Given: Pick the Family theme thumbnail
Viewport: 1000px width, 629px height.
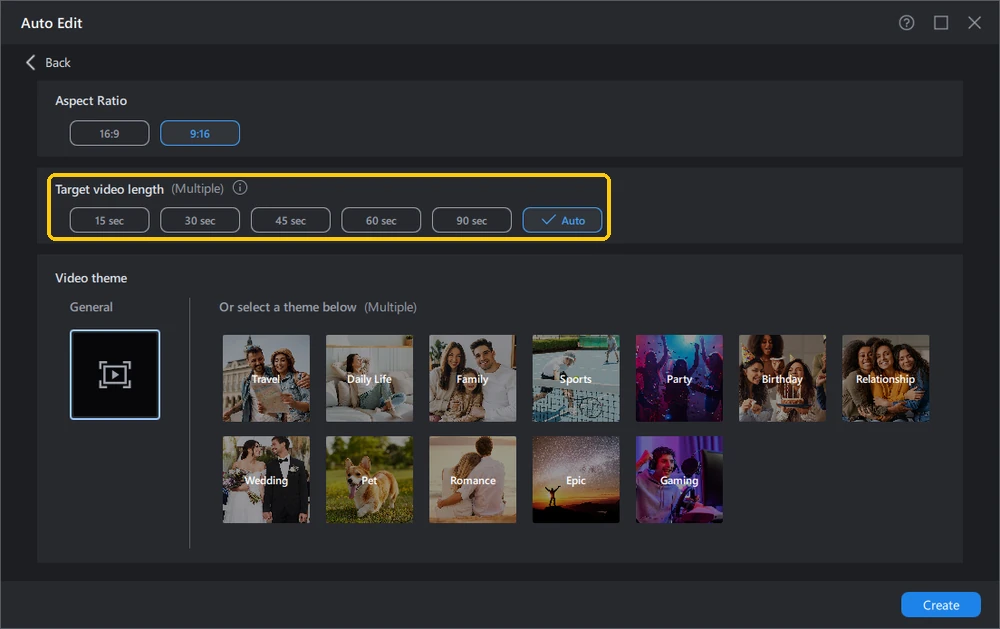Looking at the screenshot, I should tap(473, 378).
